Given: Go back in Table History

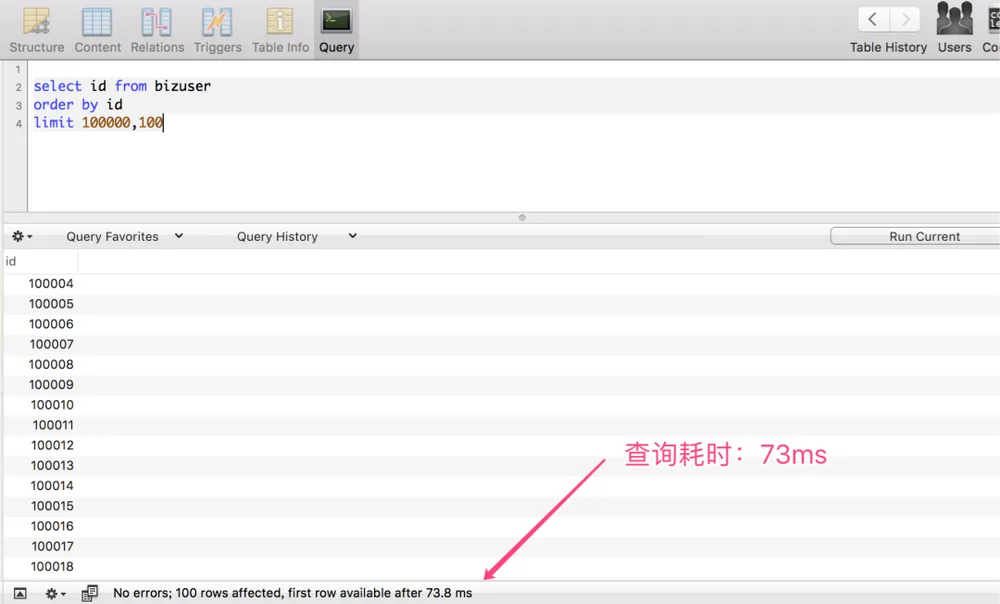Looking at the screenshot, I should (x=872, y=19).
